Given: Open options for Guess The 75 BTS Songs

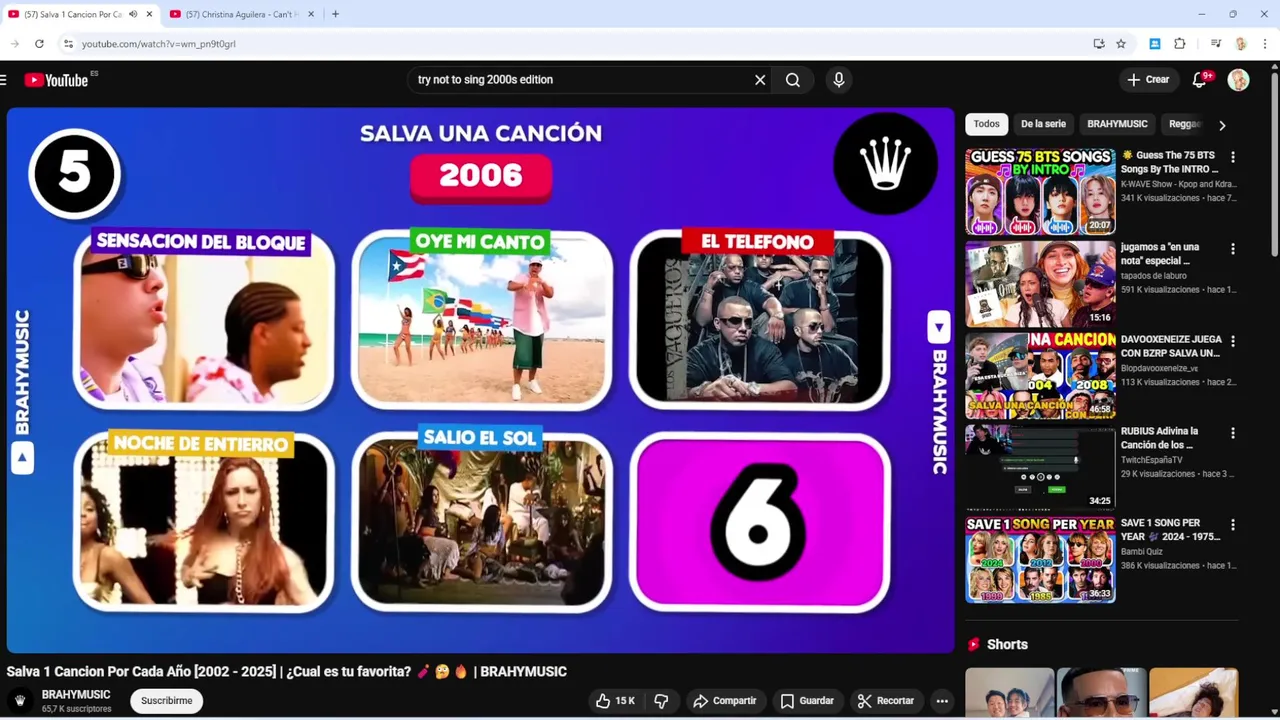Looking at the screenshot, I should click(1232, 157).
